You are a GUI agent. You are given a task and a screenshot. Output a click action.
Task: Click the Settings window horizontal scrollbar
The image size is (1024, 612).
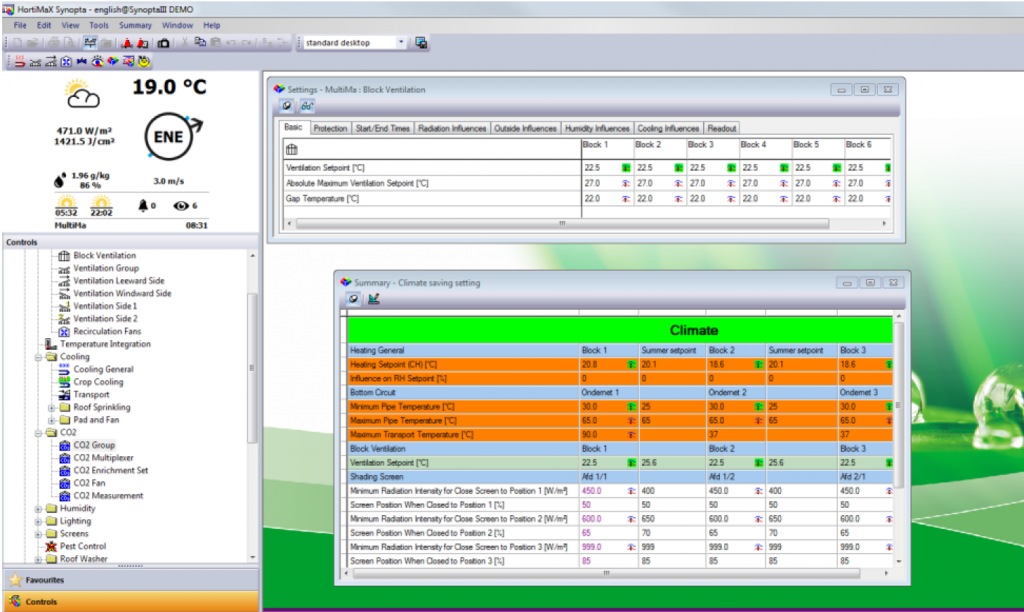click(x=562, y=223)
